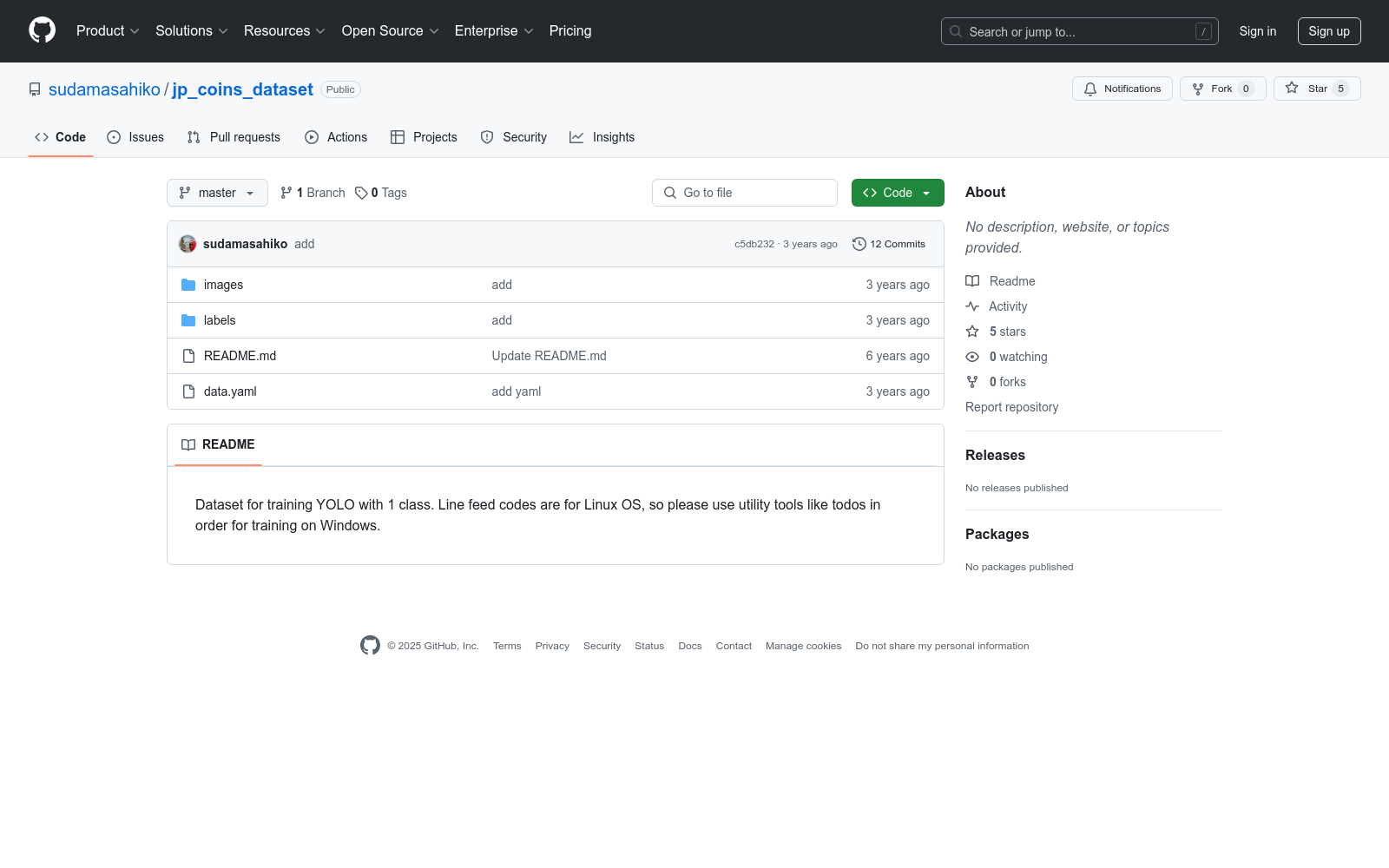
Task: Open the Security tab
Action: (514, 137)
